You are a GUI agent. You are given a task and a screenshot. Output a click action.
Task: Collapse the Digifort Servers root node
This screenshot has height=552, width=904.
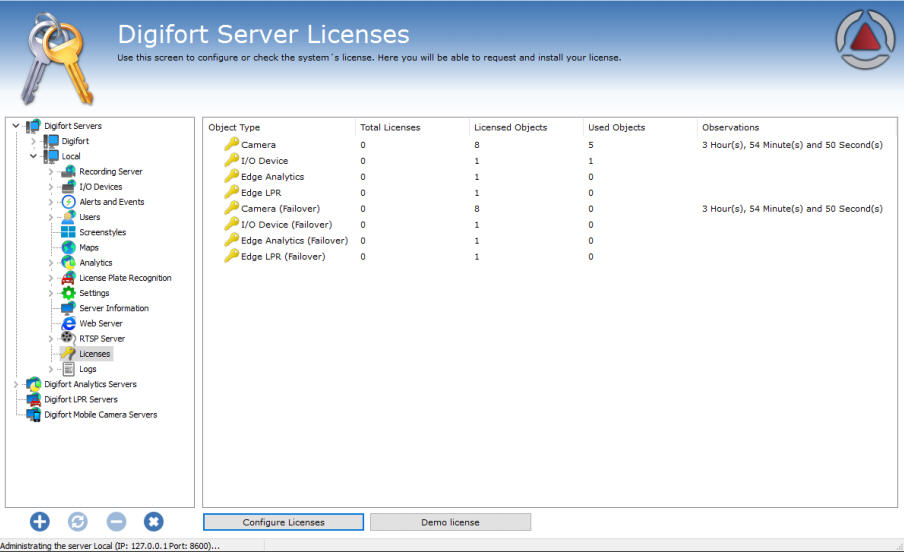click(x=16, y=125)
